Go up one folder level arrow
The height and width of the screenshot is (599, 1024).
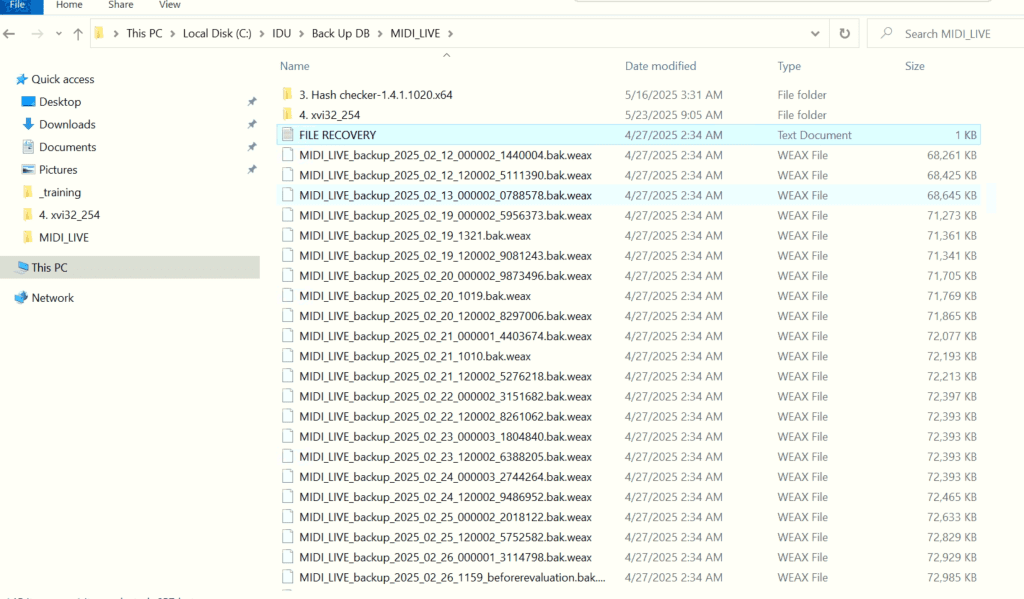point(78,33)
